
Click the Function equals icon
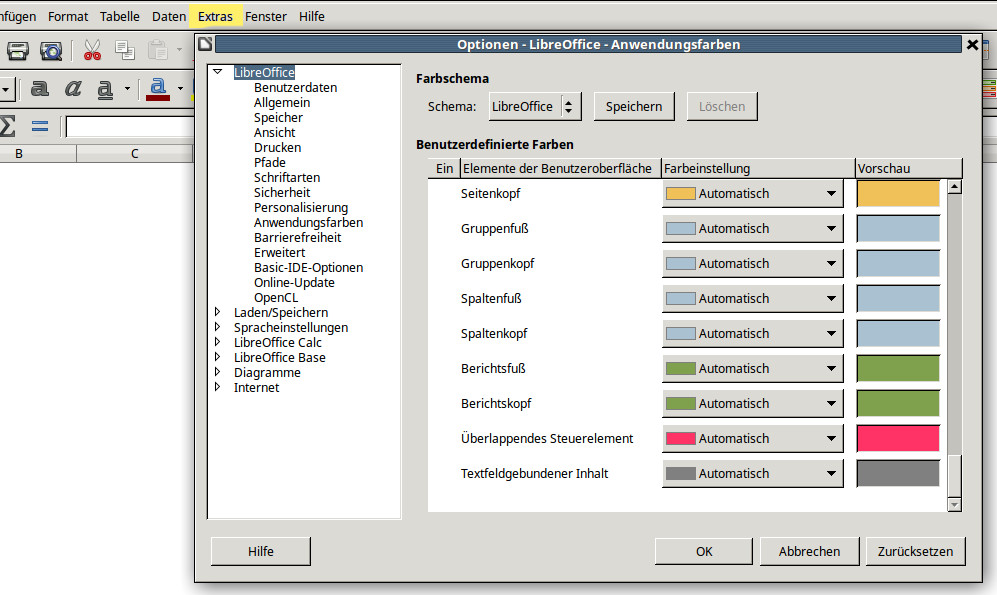40,126
